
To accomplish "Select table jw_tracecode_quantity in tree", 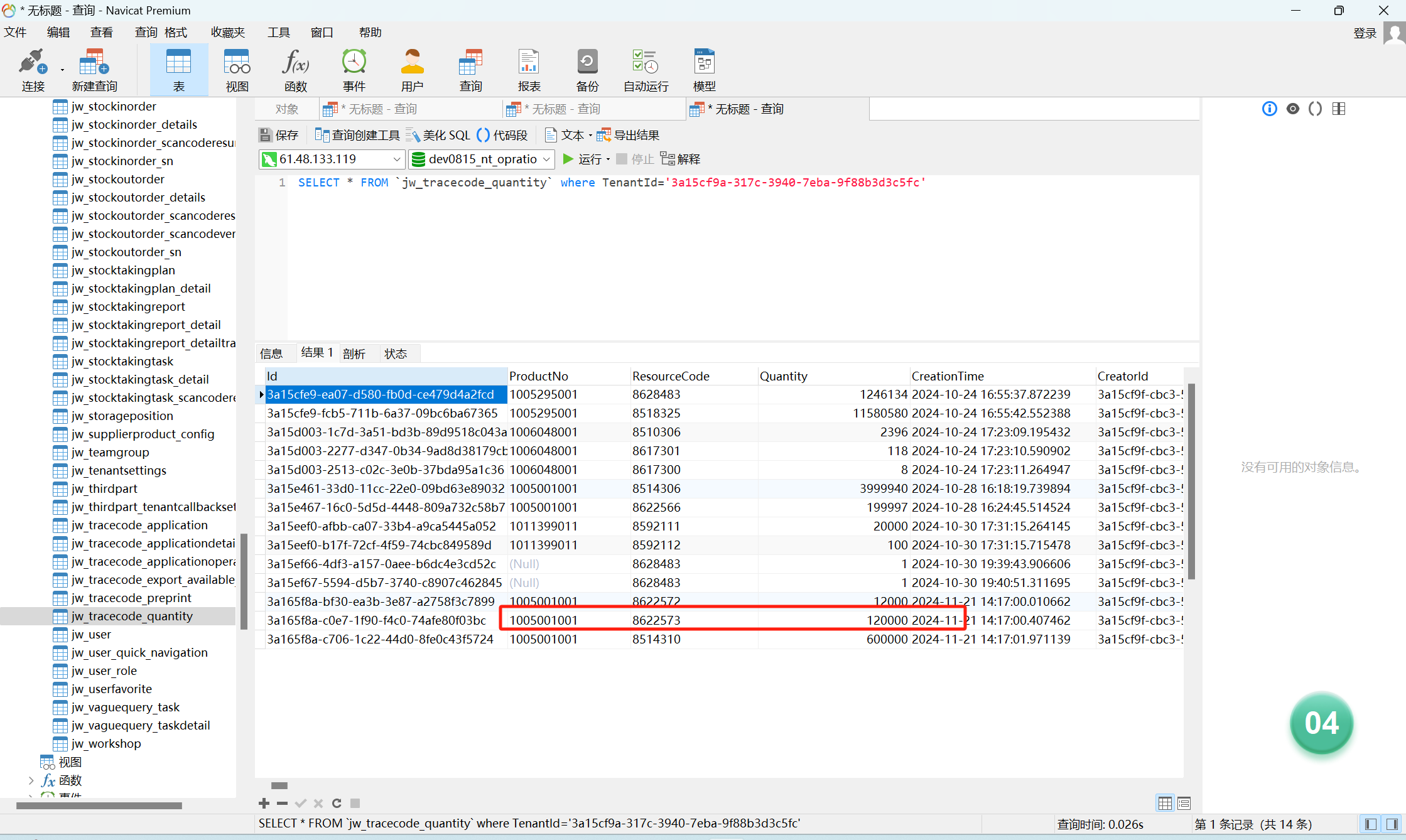I will pos(131,616).
